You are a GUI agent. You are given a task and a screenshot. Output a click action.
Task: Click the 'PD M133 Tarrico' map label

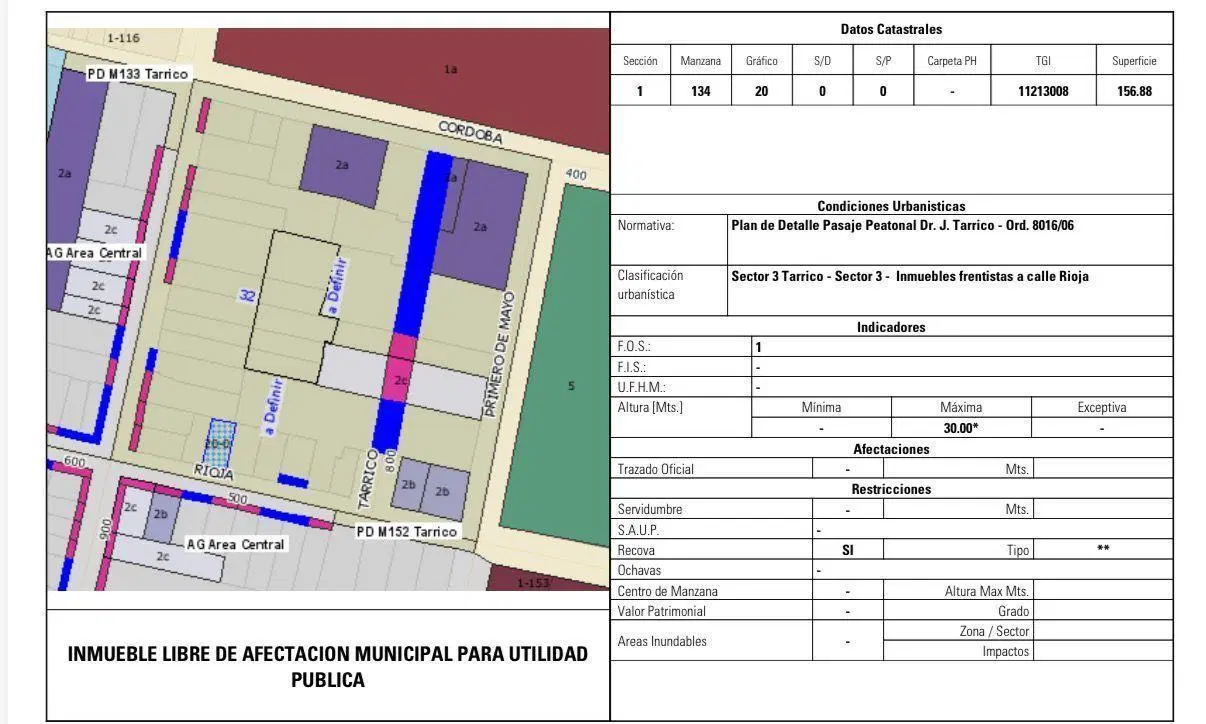click(x=137, y=74)
